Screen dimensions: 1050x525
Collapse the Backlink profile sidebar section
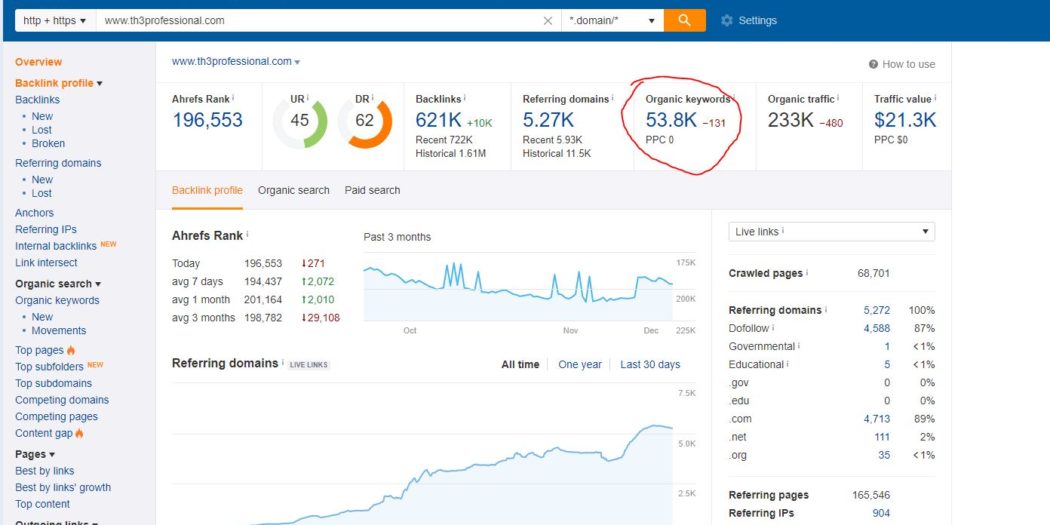click(x=100, y=84)
